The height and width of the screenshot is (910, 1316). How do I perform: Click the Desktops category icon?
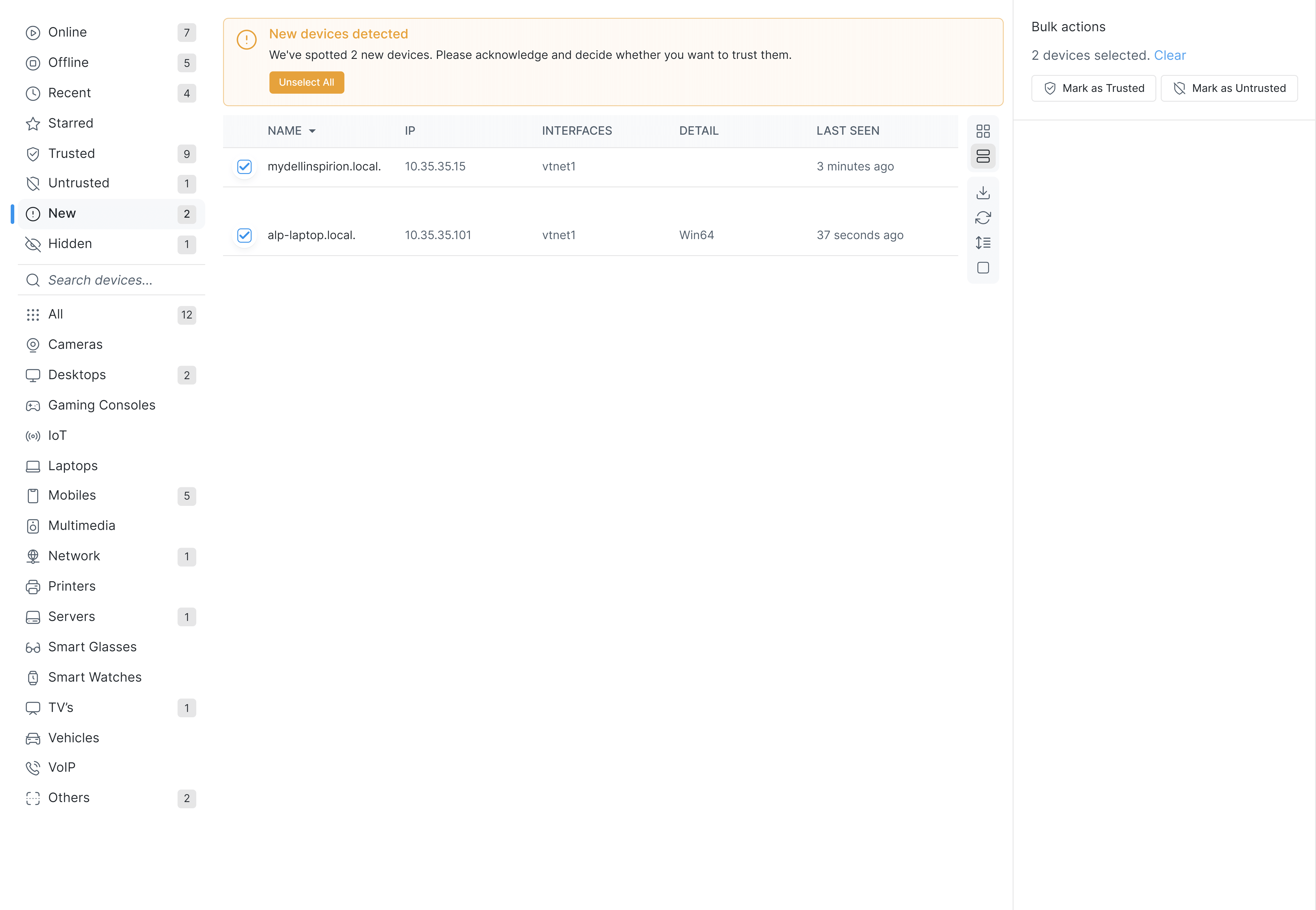33,375
